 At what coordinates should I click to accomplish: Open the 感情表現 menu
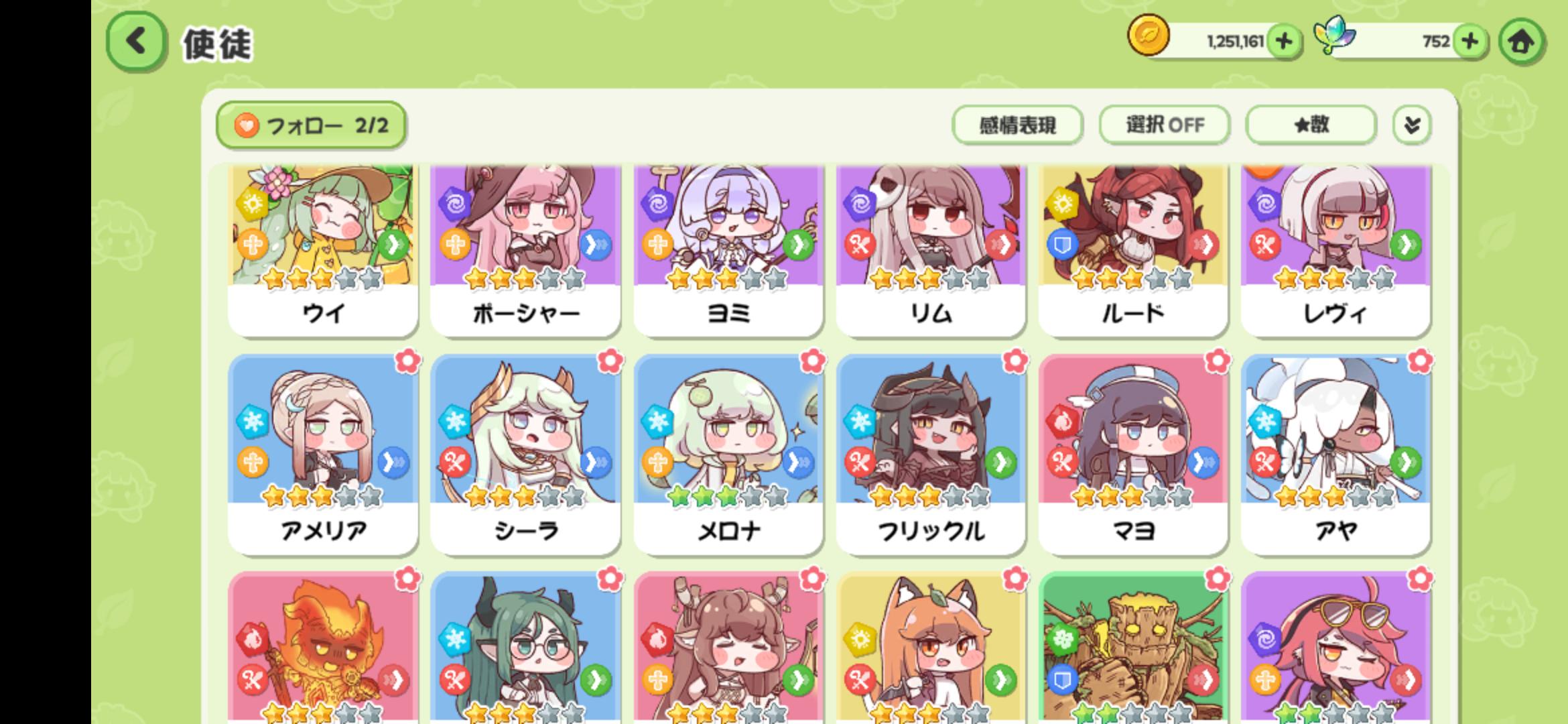(1017, 125)
